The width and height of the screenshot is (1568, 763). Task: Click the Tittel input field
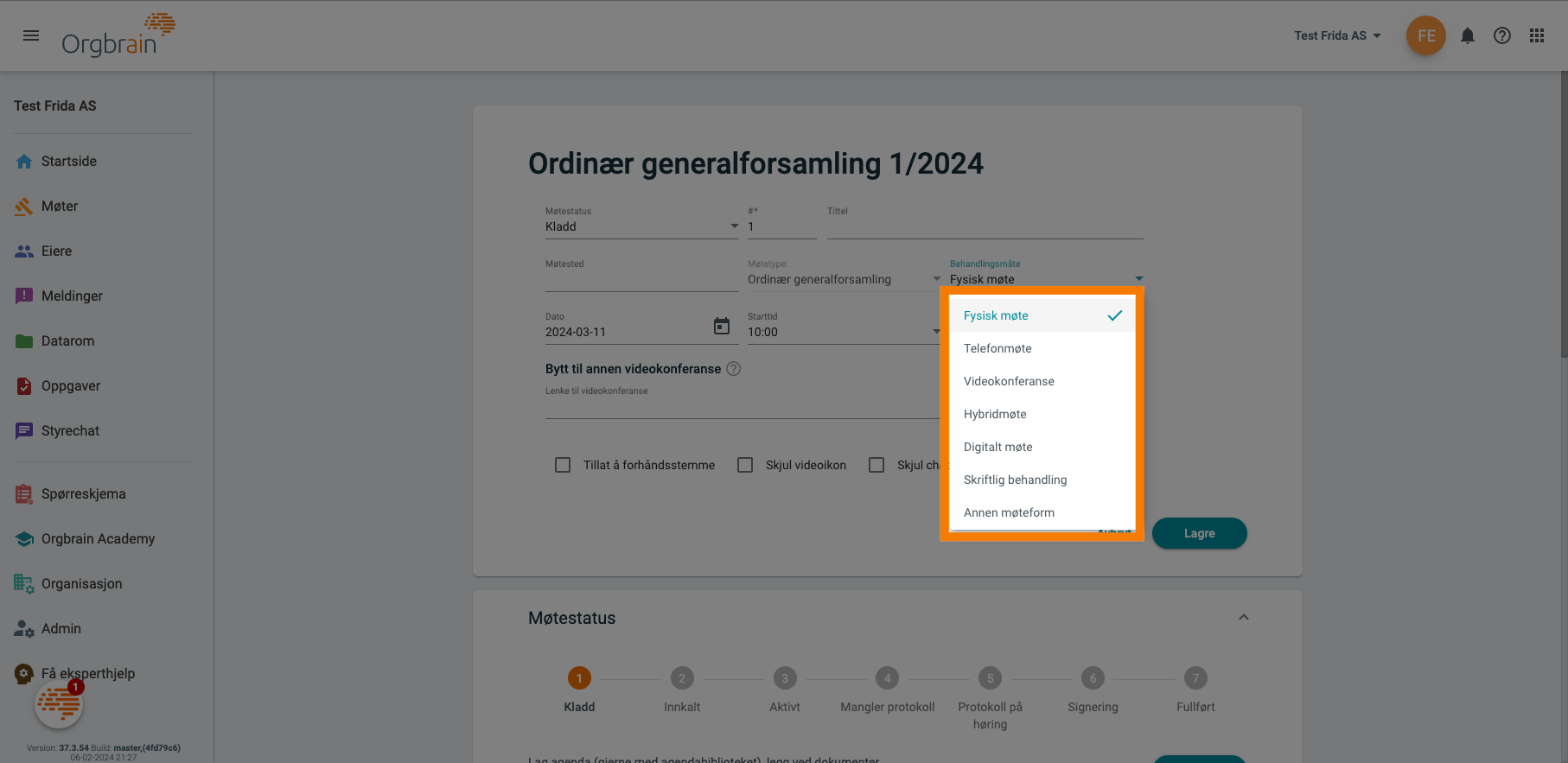985,226
